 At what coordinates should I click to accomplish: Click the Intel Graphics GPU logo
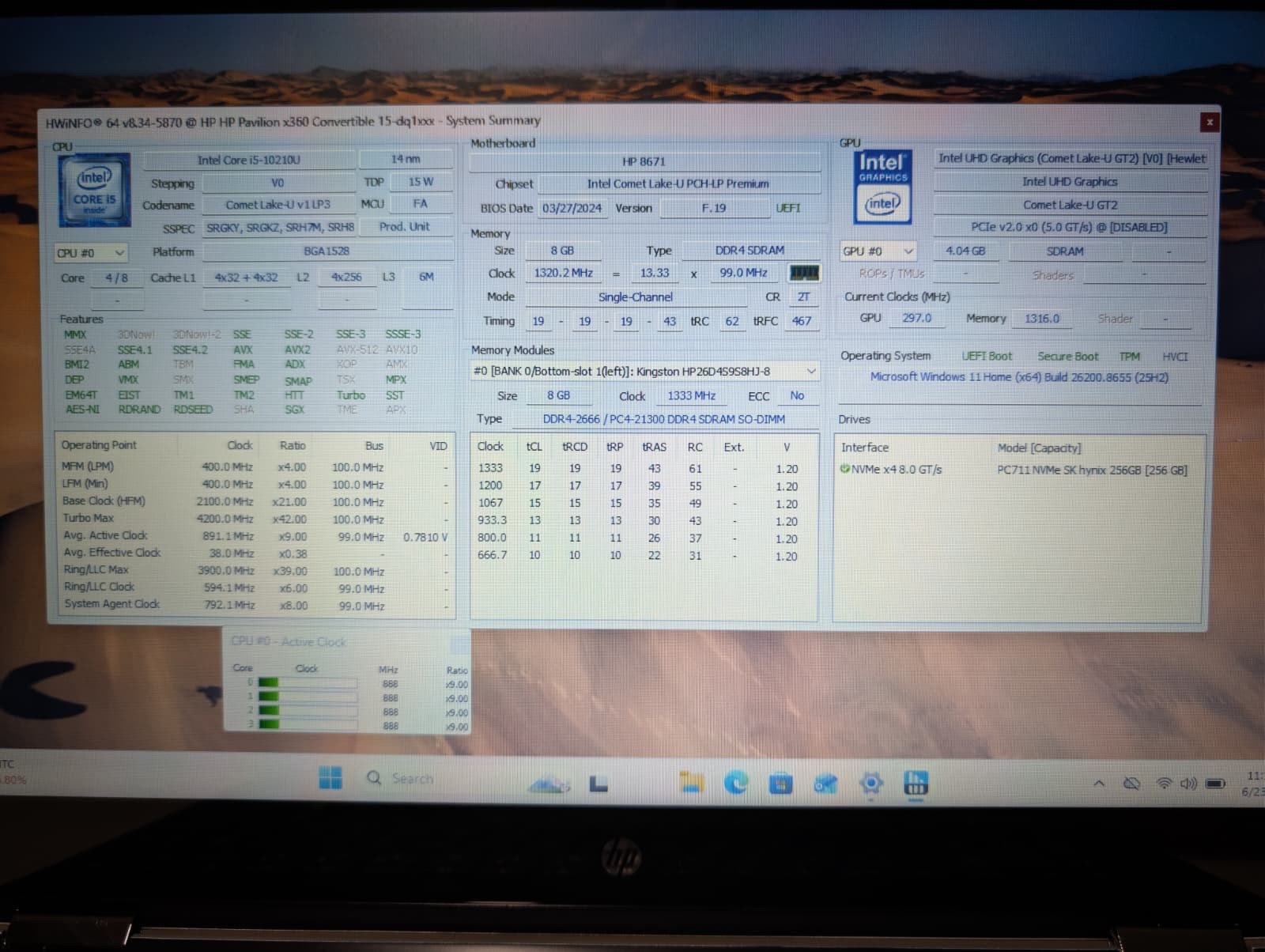(882, 187)
